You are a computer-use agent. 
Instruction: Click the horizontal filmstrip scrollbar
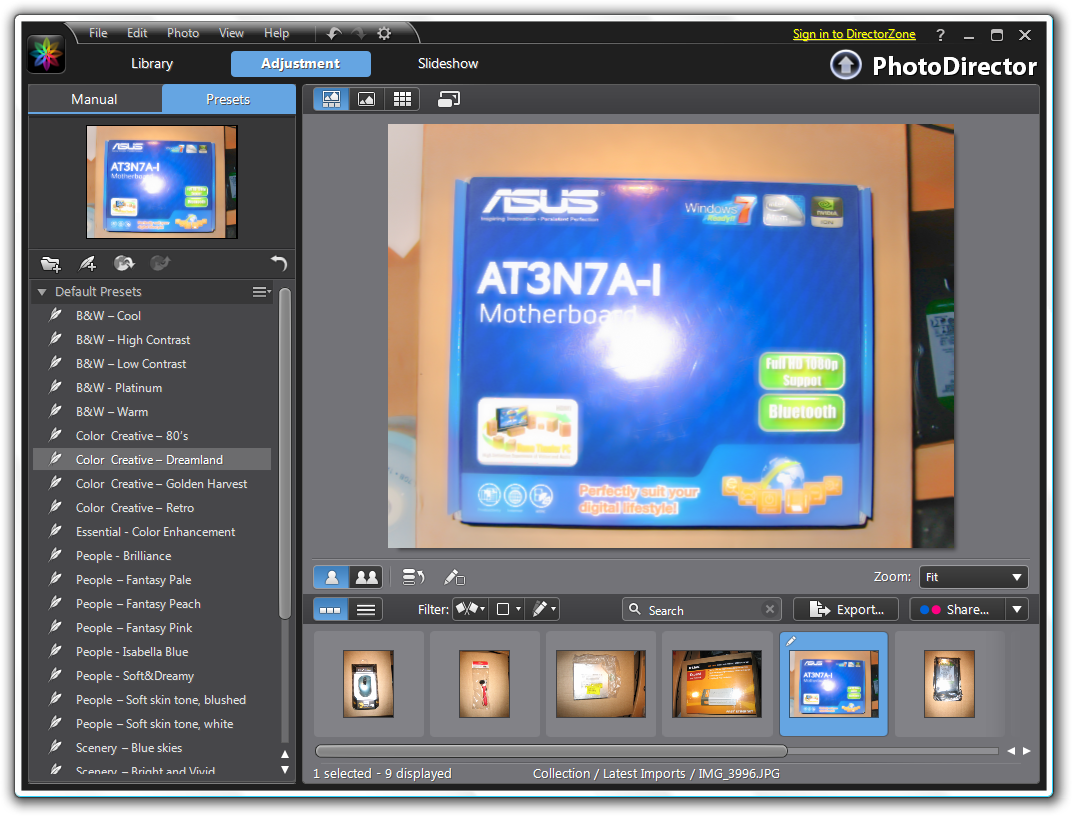click(x=551, y=751)
